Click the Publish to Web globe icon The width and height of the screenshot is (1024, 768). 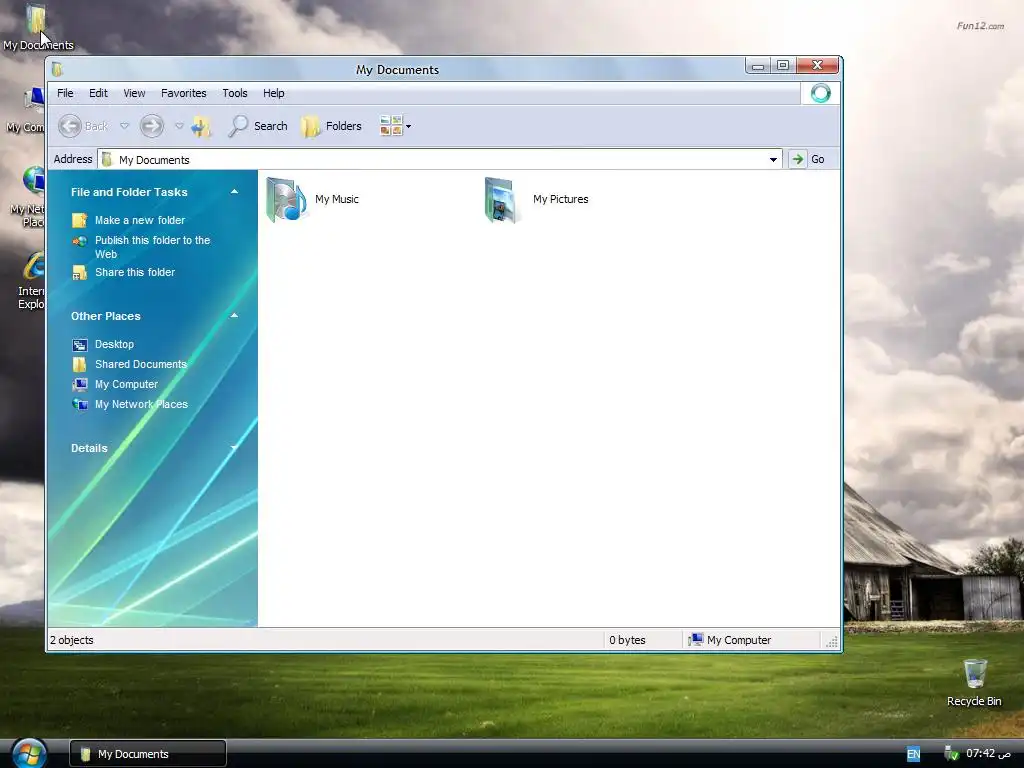(80, 241)
